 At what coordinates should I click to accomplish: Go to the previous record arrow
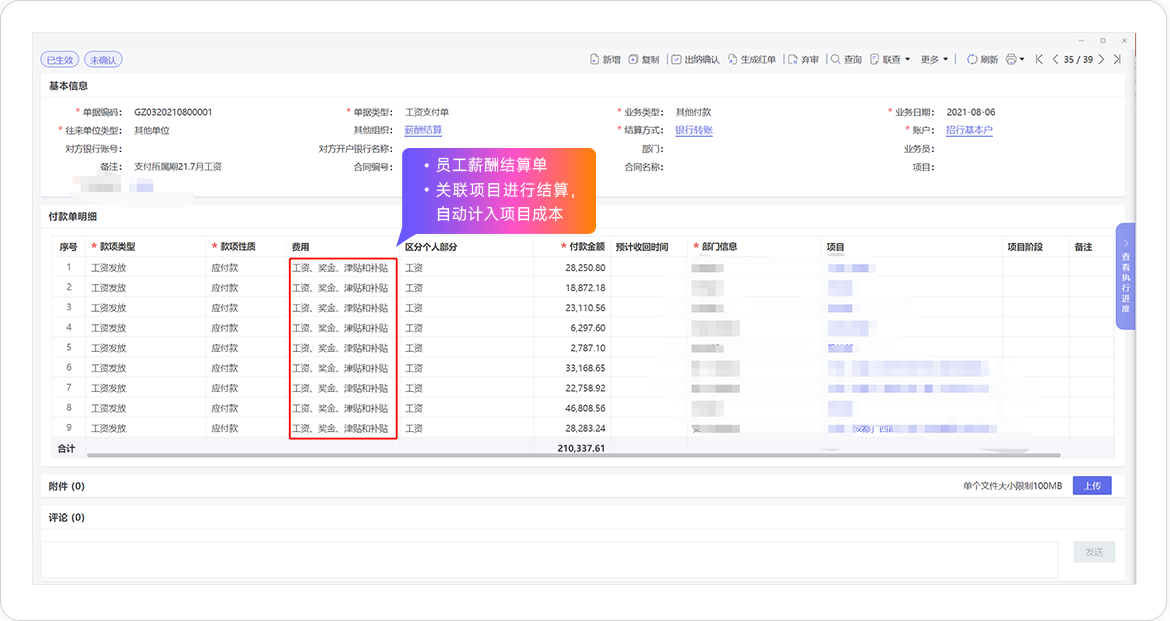pyautogui.click(x=1055, y=60)
